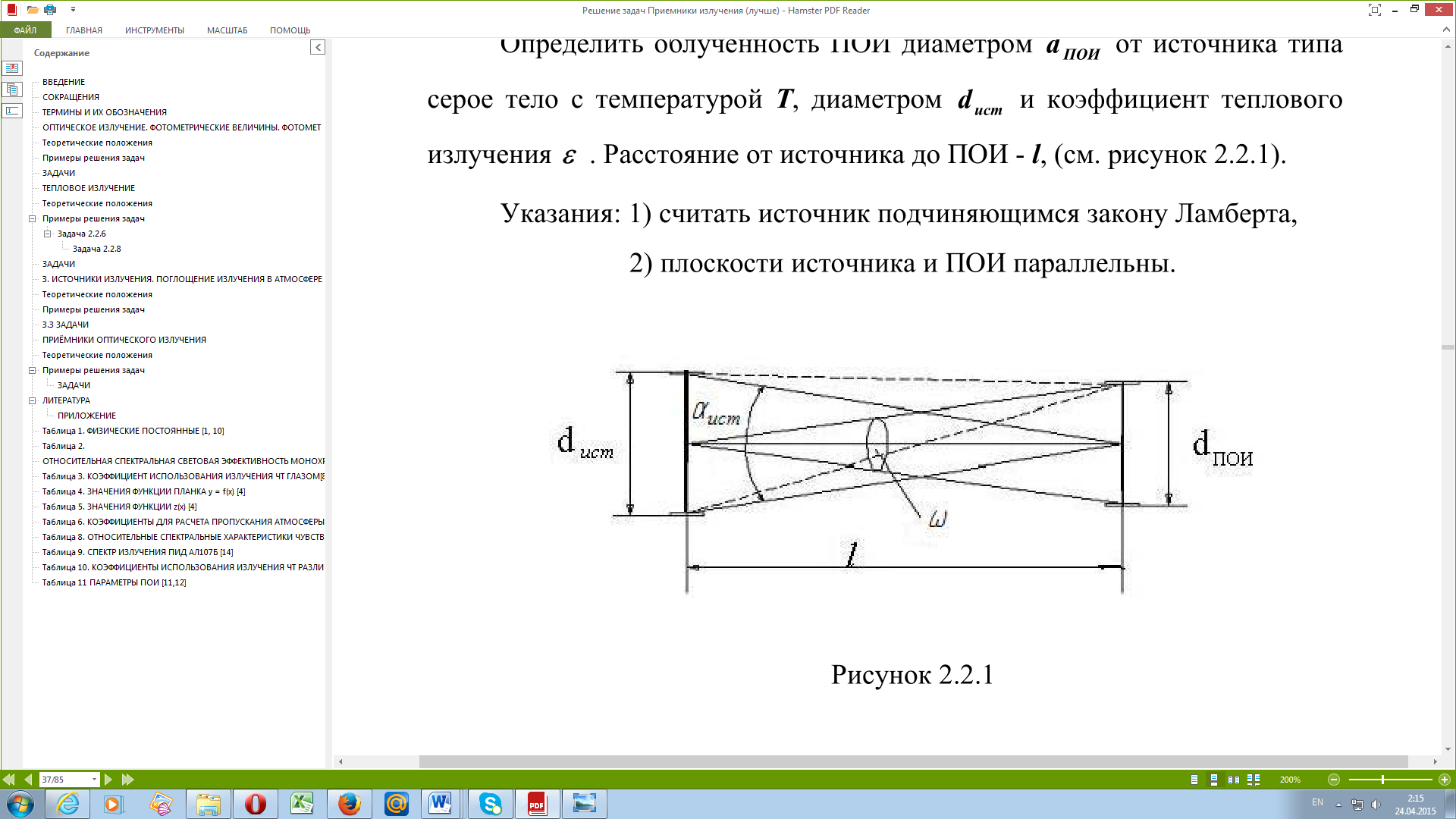Switch to ГЛАВНАЯ ribbon tab
Screen dimensions: 1456x819
pyautogui.click(x=84, y=30)
